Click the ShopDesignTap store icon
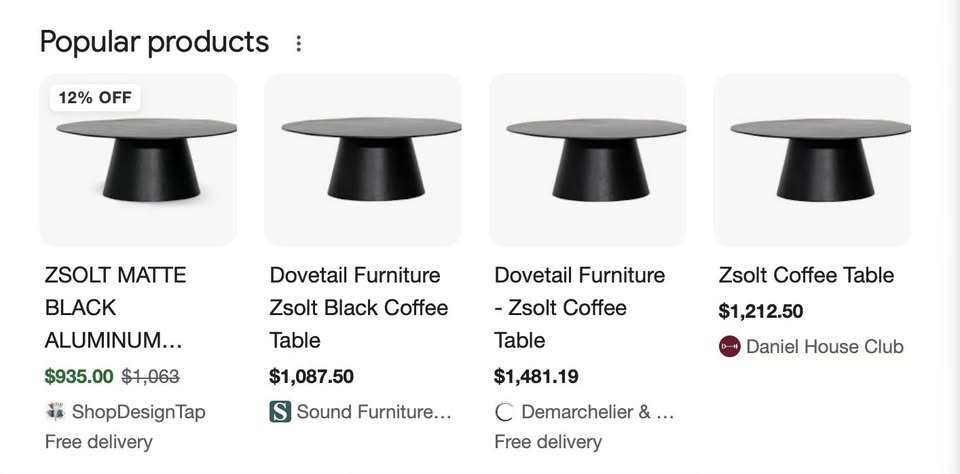The height and width of the screenshot is (474, 960). pyautogui.click(x=56, y=411)
